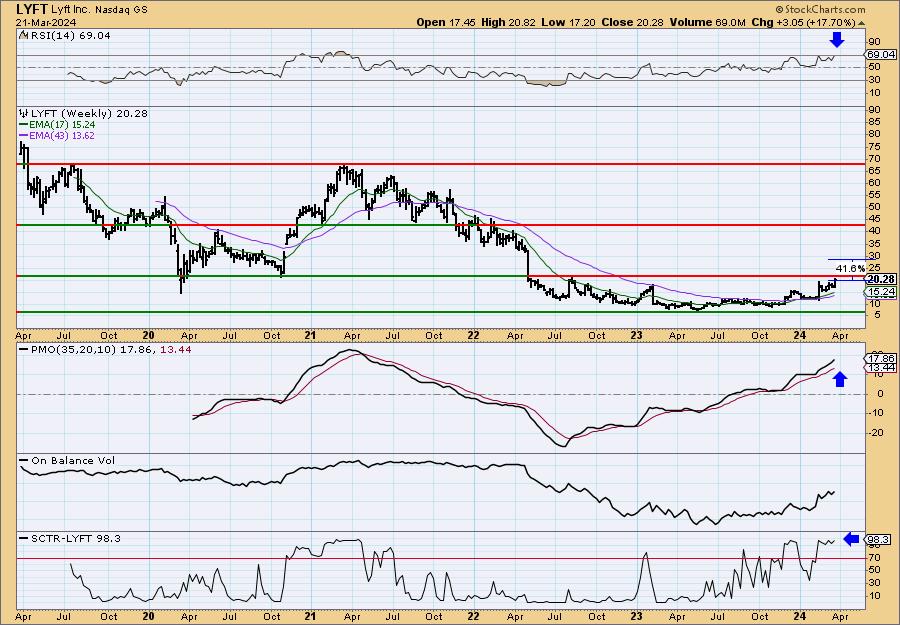
Task: Click the down triangle after the Chg percentage
Action: 861,23
